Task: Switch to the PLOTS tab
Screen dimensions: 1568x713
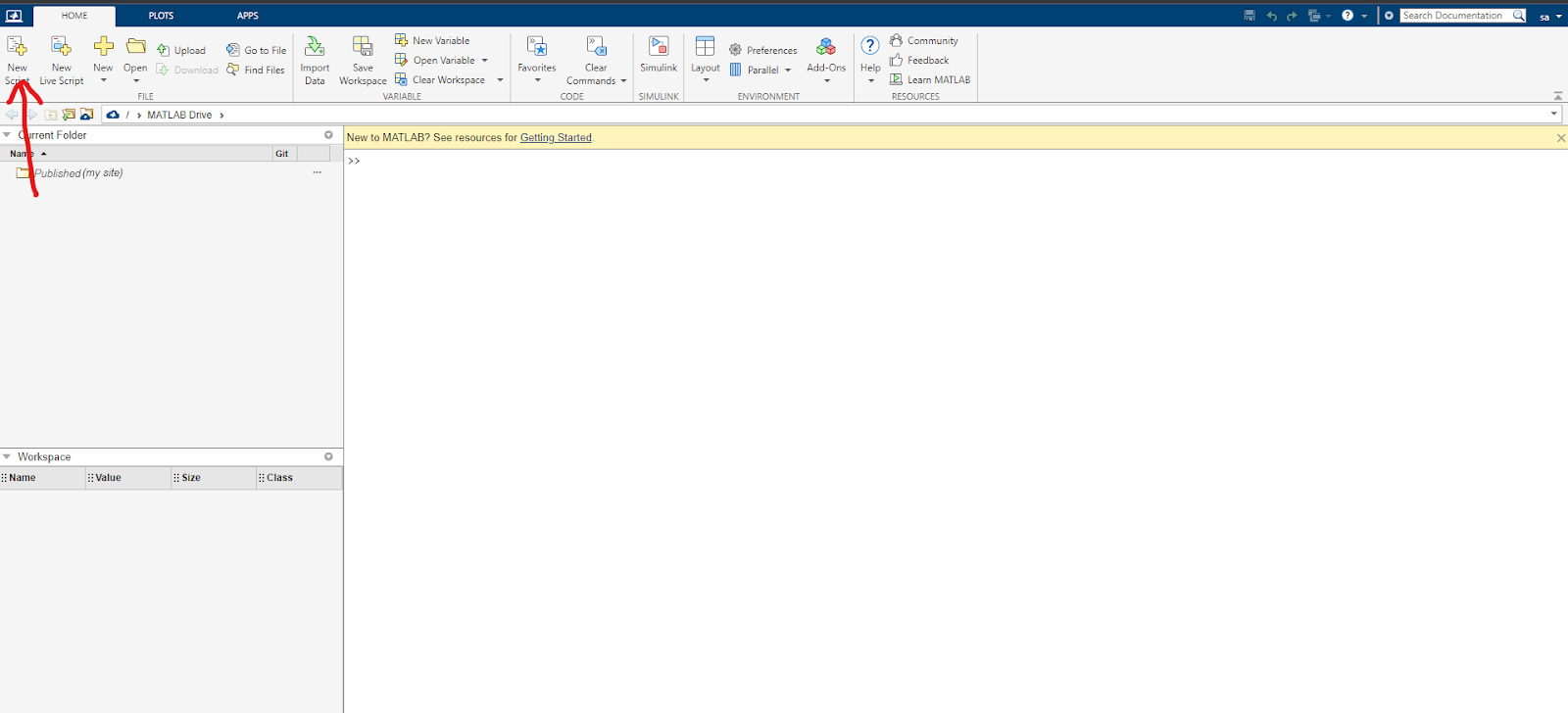Action: click(x=161, y=16)
